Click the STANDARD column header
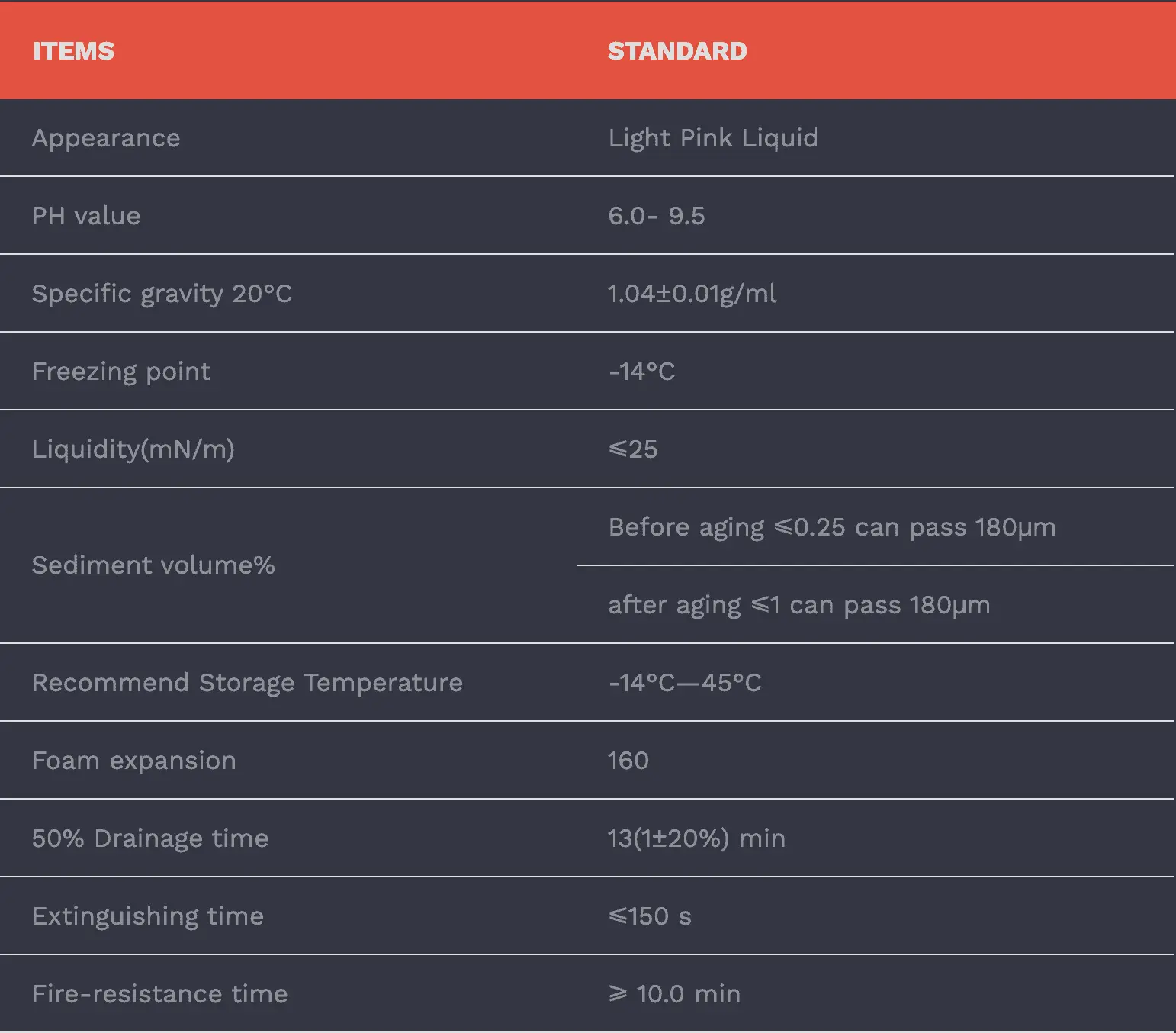Viewport: 1176px width, 1033px height. [x=676, y=51]
